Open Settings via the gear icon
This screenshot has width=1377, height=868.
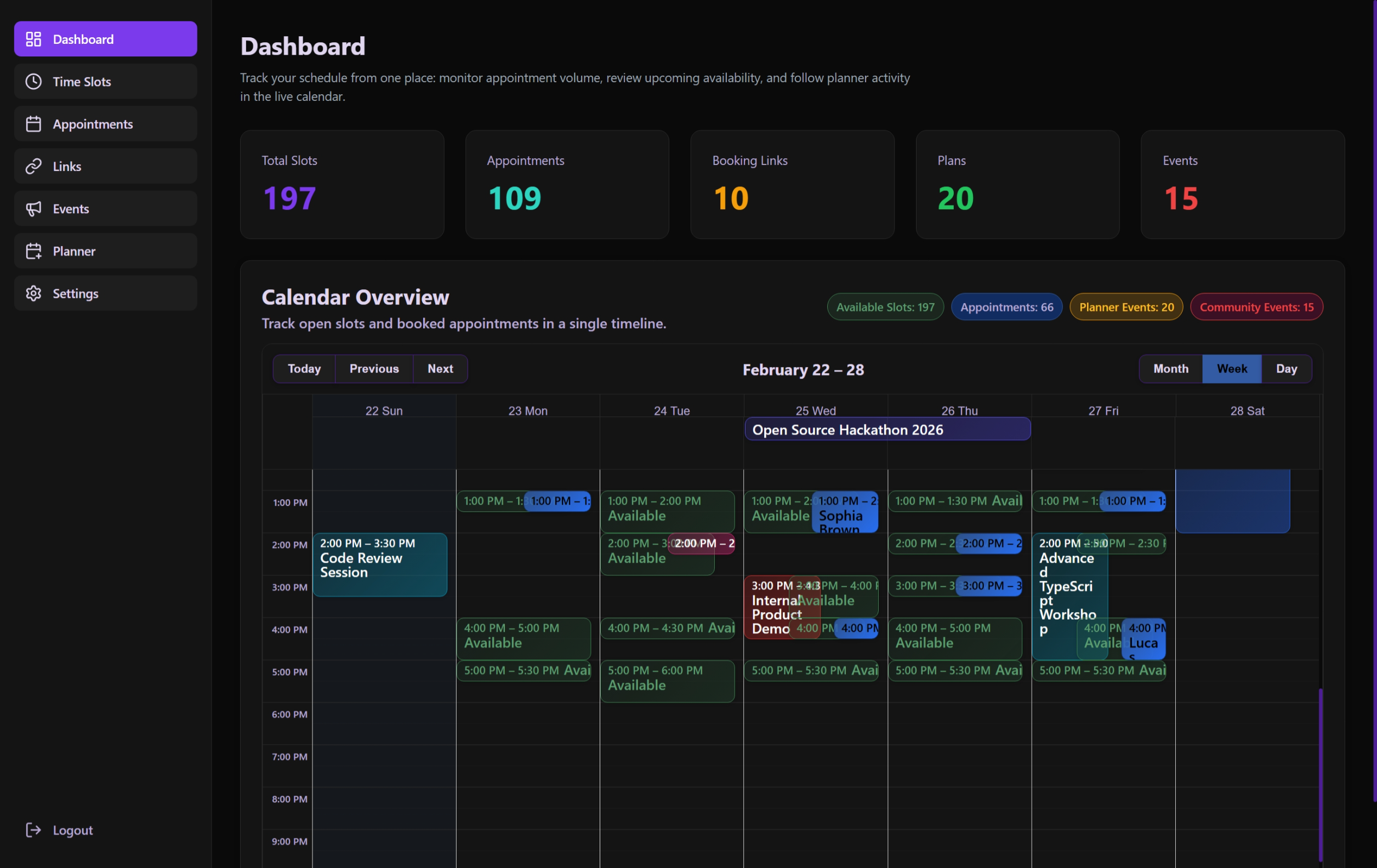[x=34, y=293]
